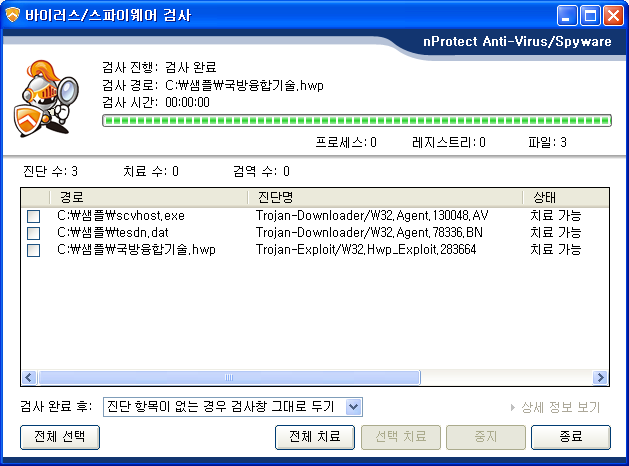Viewport: 629px width, 466px height.
Task: Click 치료 가능 status of 국방융합기술.hwp row
Action: 556,250
